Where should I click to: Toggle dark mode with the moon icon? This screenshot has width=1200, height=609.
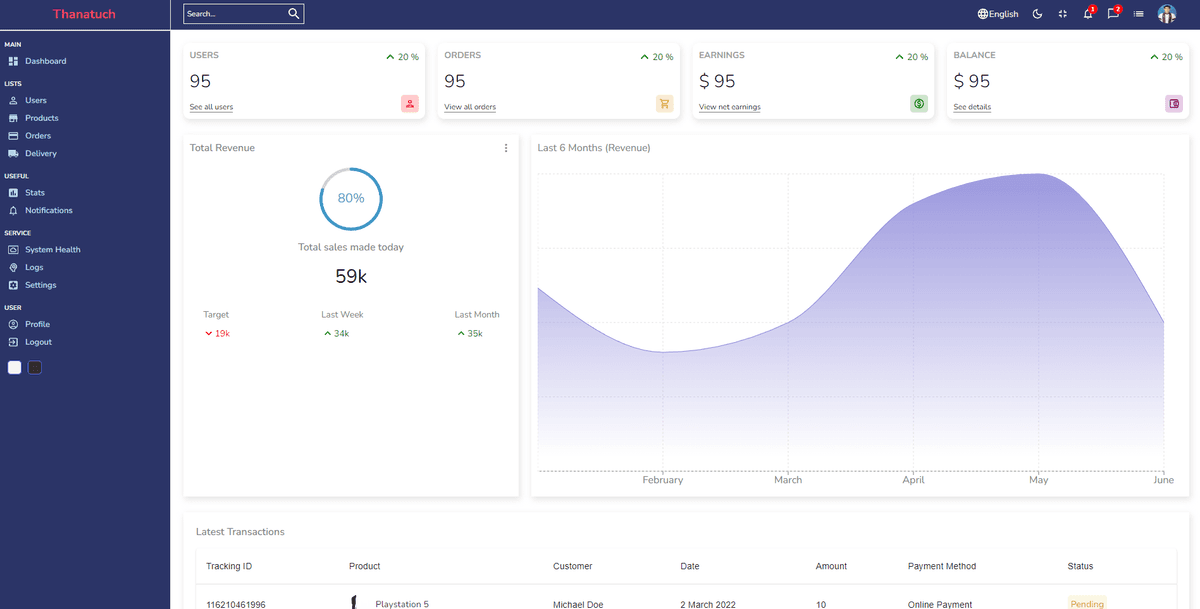pyautogui.click(x=1038, y=14)
